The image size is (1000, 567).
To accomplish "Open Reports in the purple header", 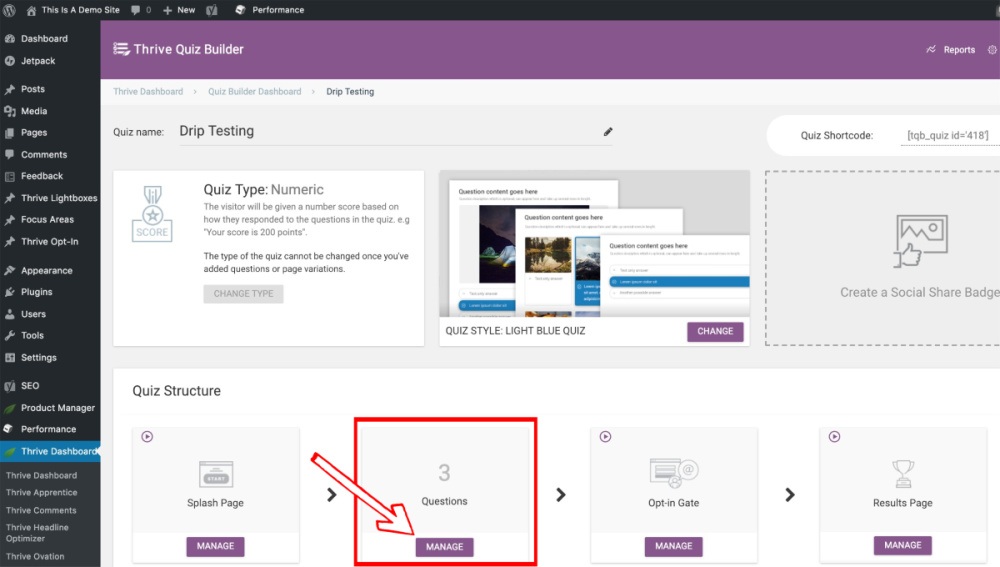I will (x=951, y=50).
